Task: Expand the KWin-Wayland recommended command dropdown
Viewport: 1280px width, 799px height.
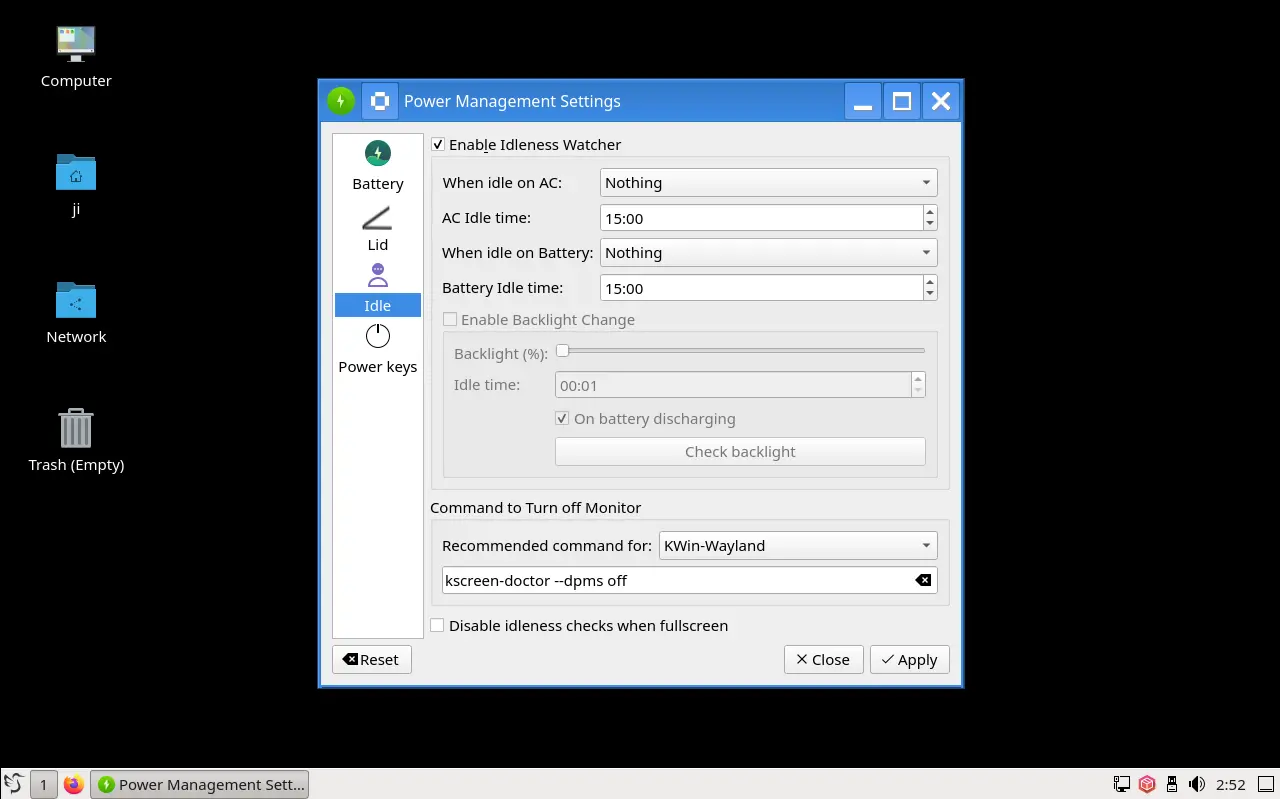Action: click(x=797, y=546)
